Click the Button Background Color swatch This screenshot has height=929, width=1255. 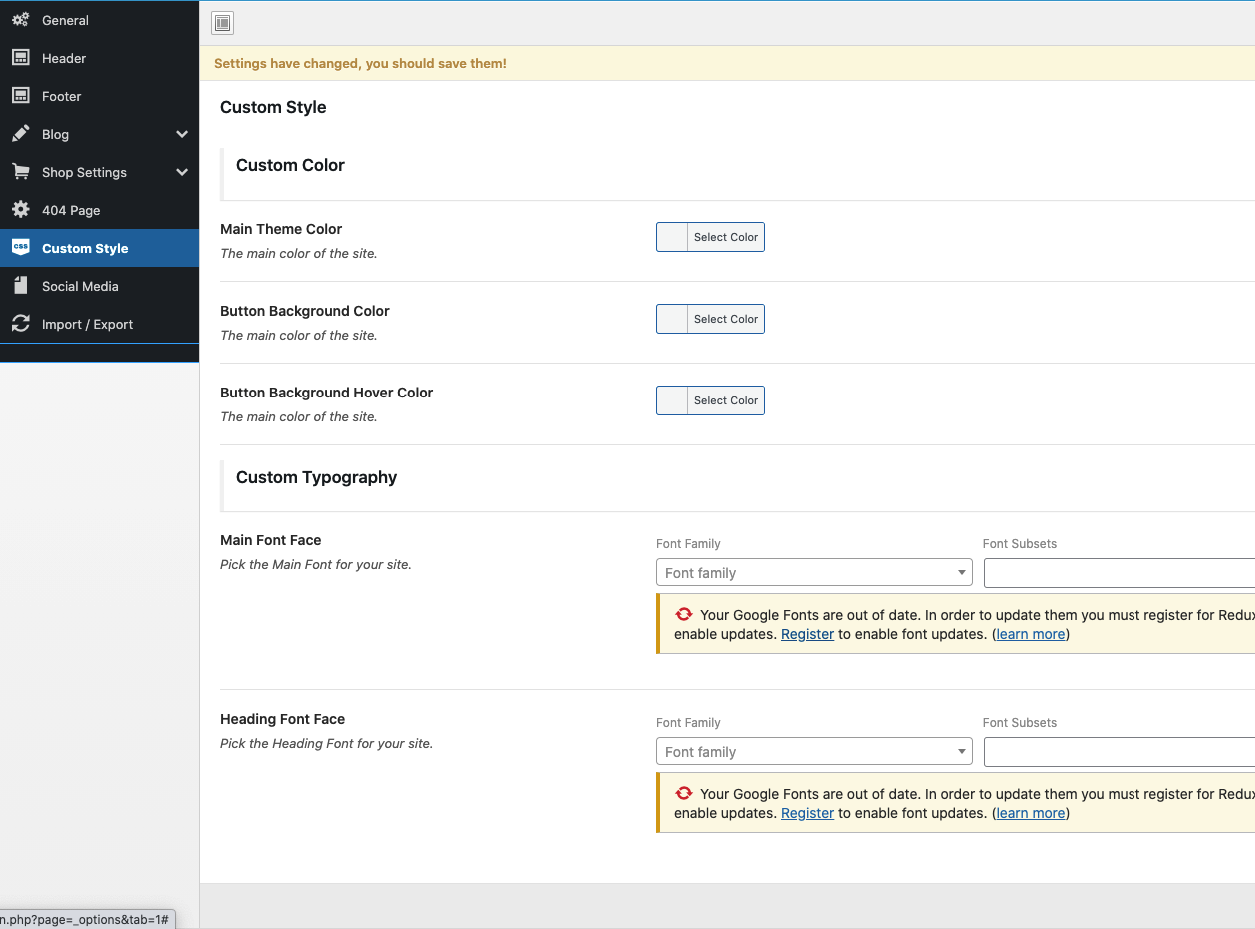[672, 319]
